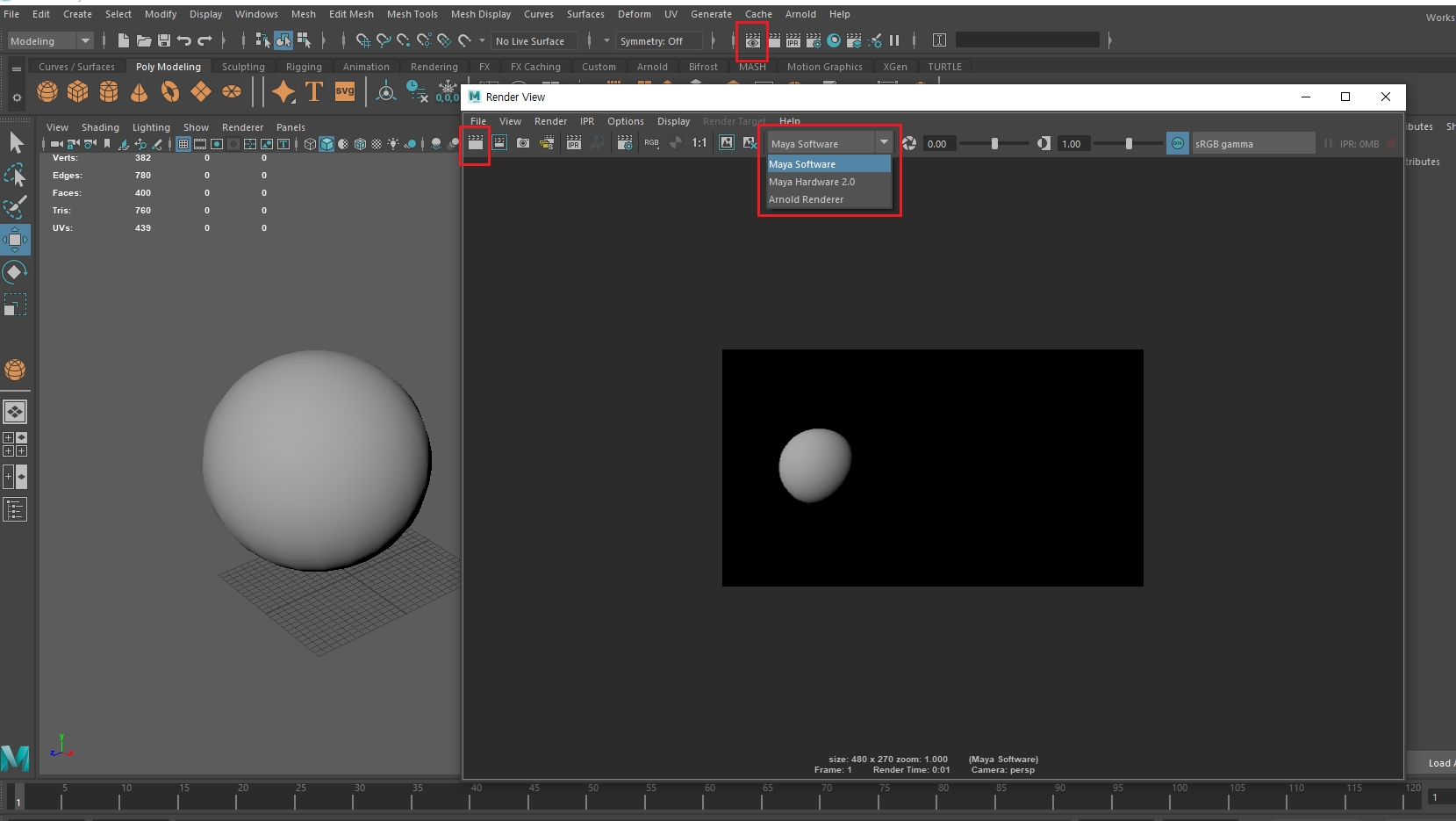1456x821 pixels.
Task: Toggle wireframe shading in viewport
Action: [310, 144]
